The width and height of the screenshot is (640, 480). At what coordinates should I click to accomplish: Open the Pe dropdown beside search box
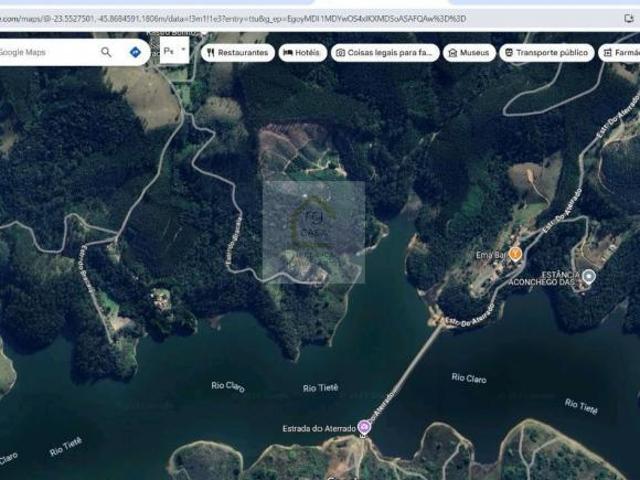[x=174, y=50]
